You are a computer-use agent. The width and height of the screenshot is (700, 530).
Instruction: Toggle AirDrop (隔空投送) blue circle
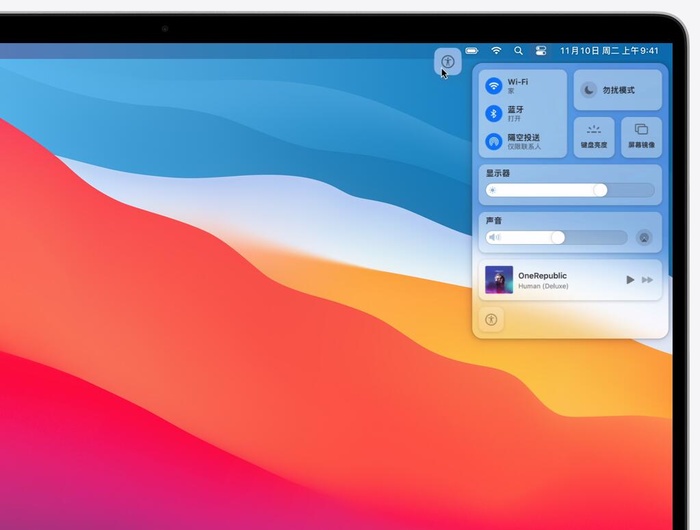pyautogui.click(x=494, y=142)
